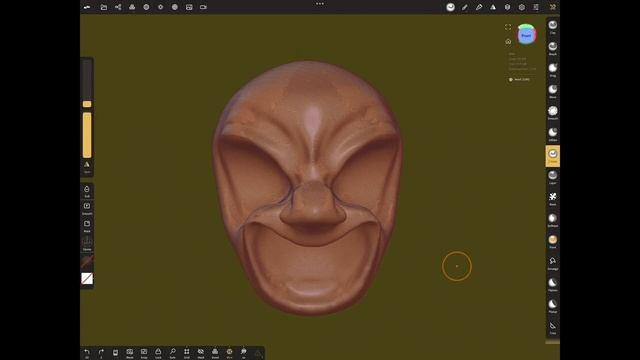Select the Drag tool
The height and width of the screenshot is (360, 640).
pyautogui.click(x=553, y=70)
